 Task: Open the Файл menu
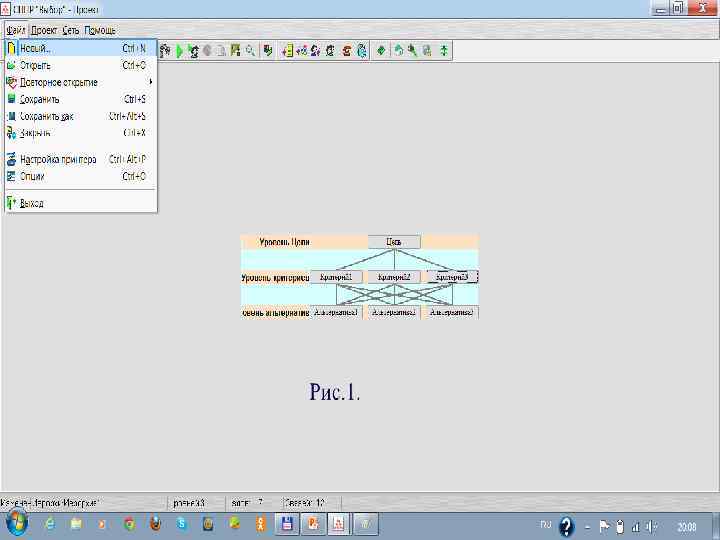pos(16,30)
